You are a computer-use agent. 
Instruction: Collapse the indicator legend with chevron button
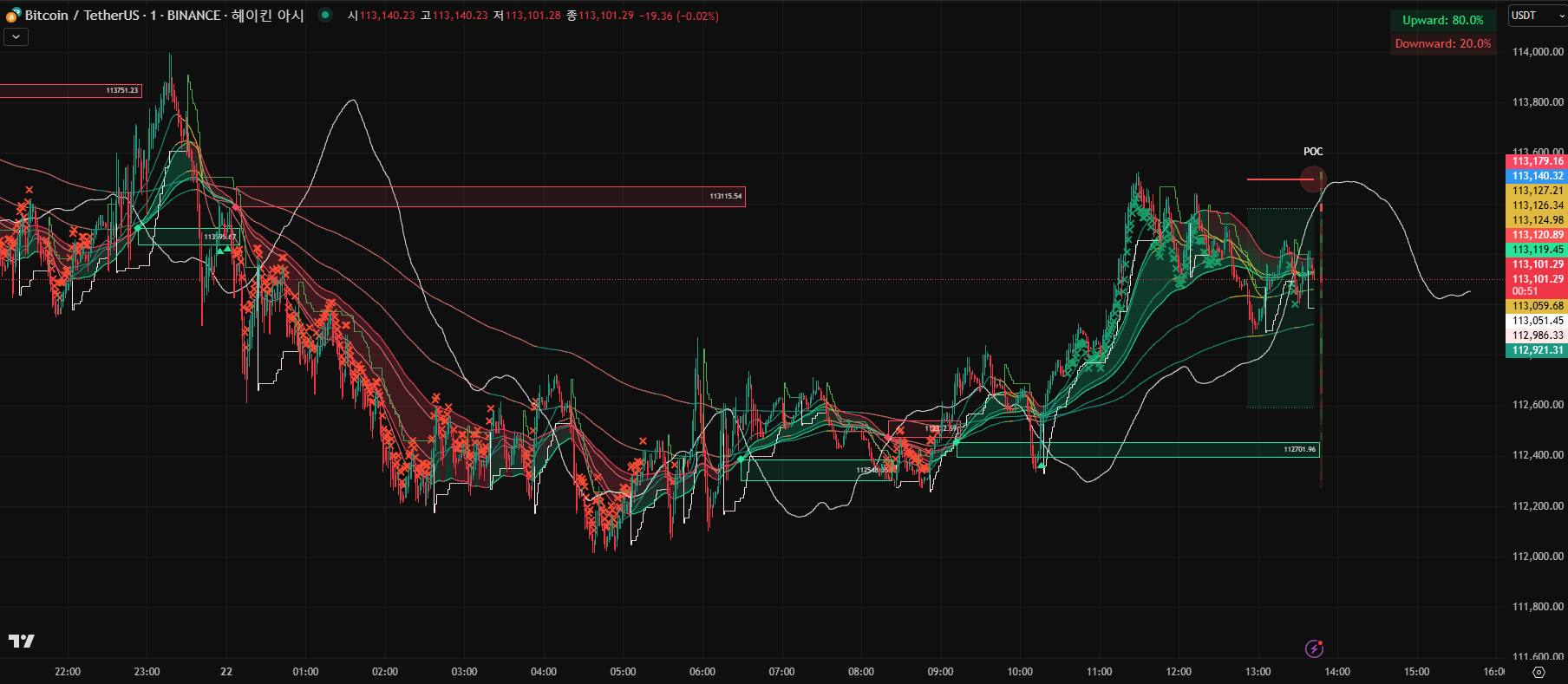pyautogui.click(x=16, y=36)
